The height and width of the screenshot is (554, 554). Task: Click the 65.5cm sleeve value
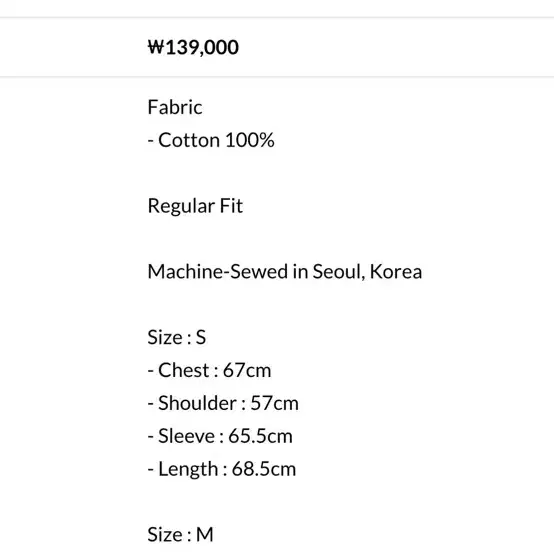pos(260,436)
